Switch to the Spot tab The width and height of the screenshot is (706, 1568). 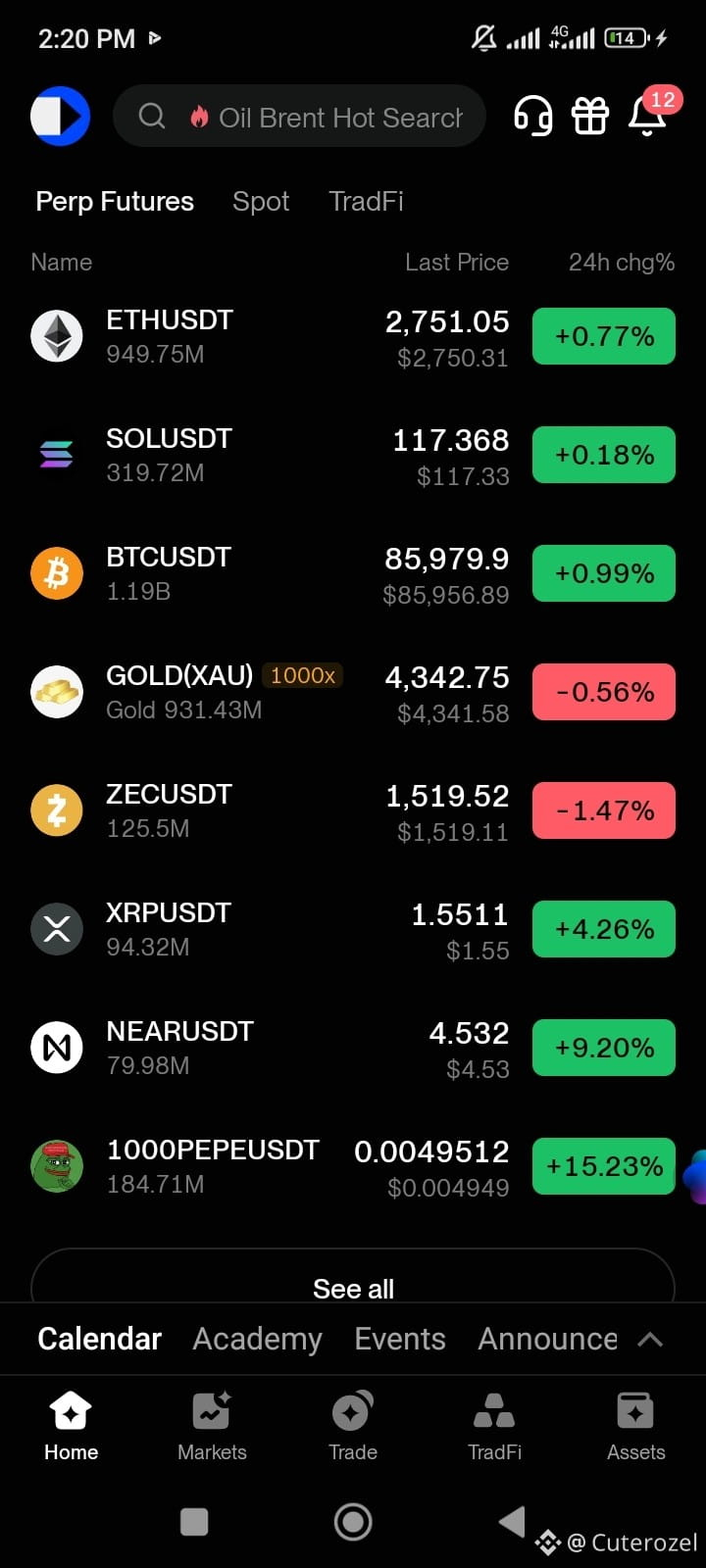tap(261, 201)
